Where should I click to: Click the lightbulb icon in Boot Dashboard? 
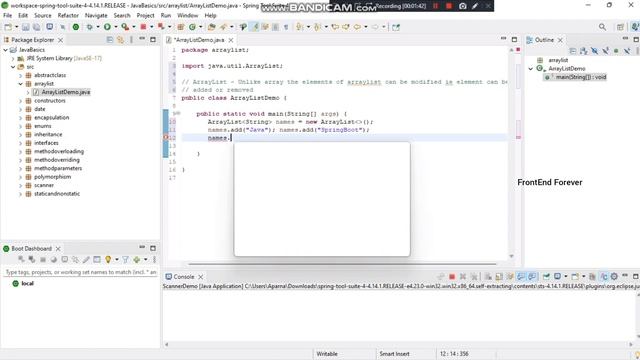coord(108,260)
